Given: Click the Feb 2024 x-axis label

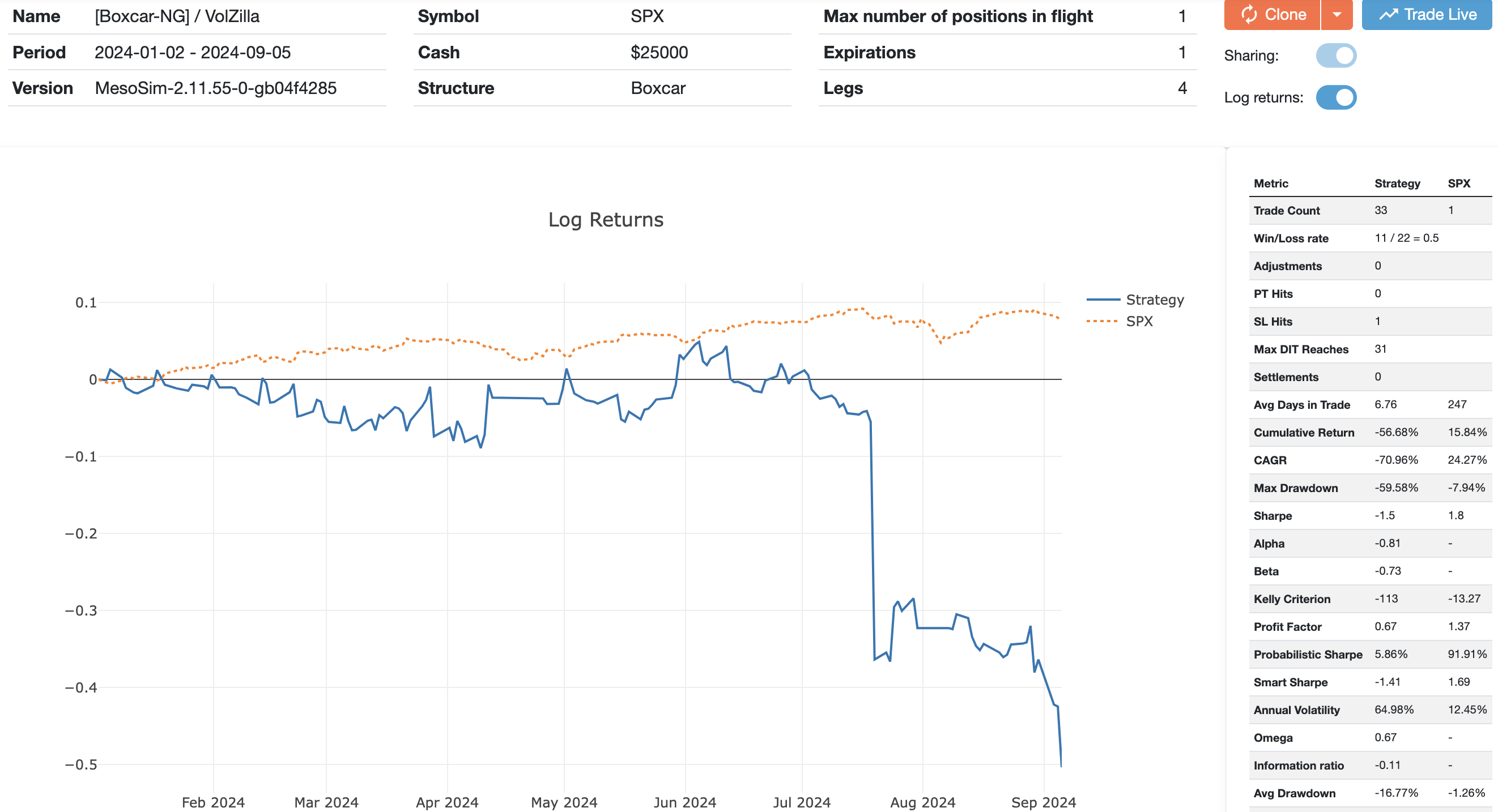Looking at the screenshot, I should pyautogui.click(x=213, y=802).
